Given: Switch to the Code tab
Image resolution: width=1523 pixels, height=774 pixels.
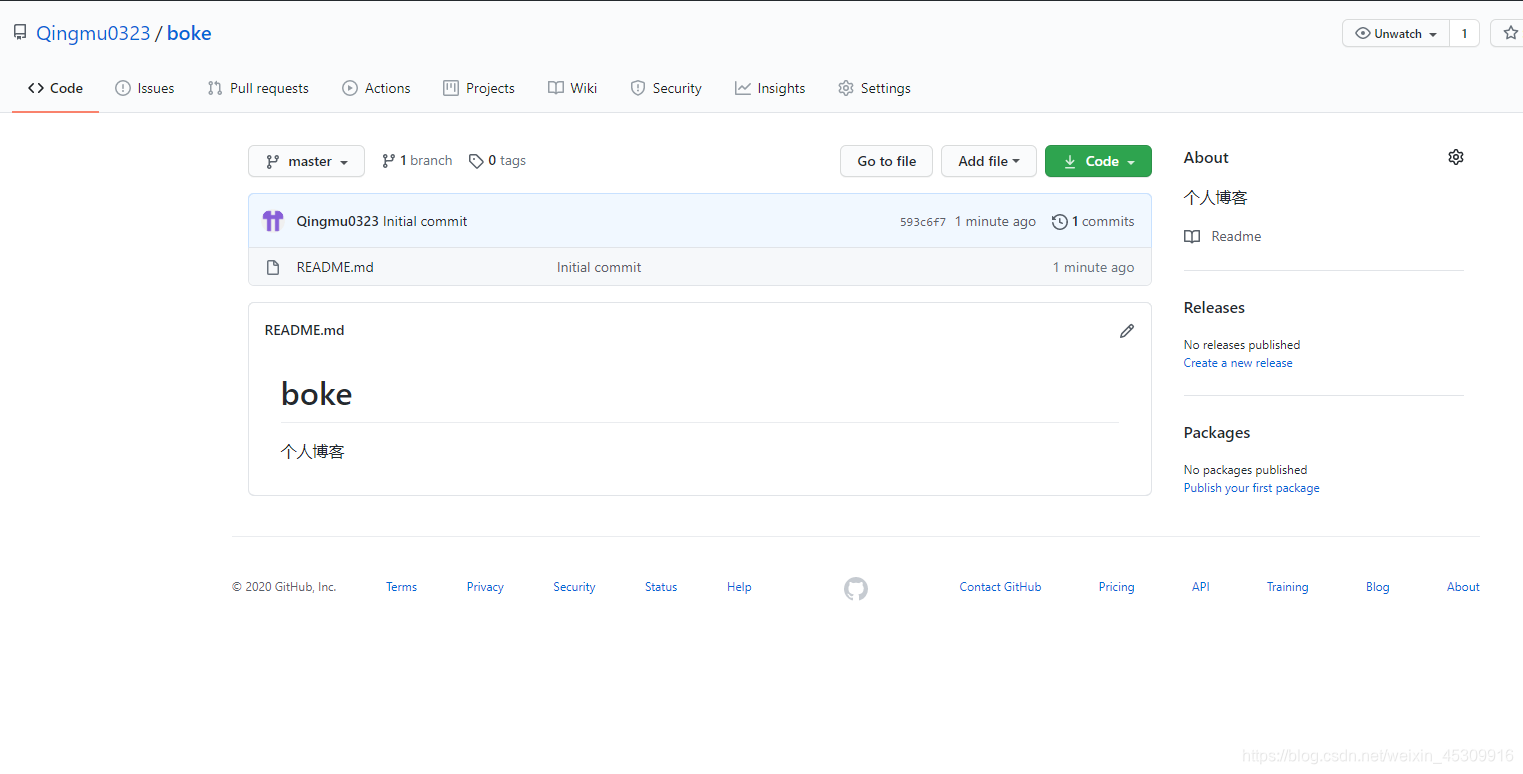Looking at the screenshot, I should [x=55, y=88].
